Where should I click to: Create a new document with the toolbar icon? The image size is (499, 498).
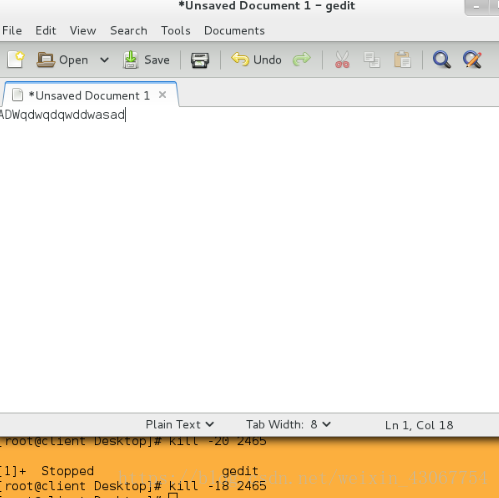click(16, 60)
